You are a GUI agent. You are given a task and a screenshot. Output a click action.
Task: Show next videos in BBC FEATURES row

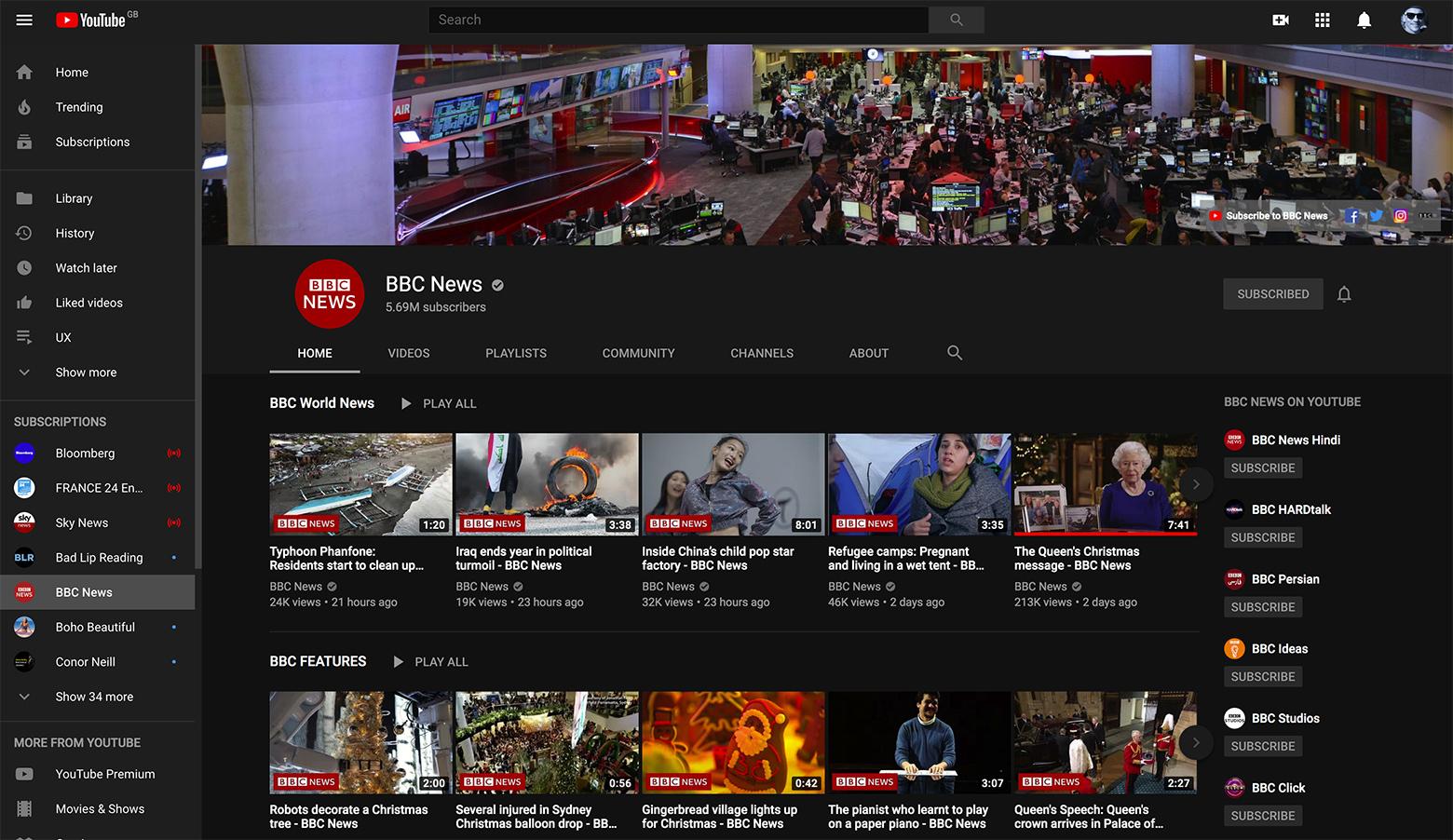pyautogui.click(x=1196, y=742)
